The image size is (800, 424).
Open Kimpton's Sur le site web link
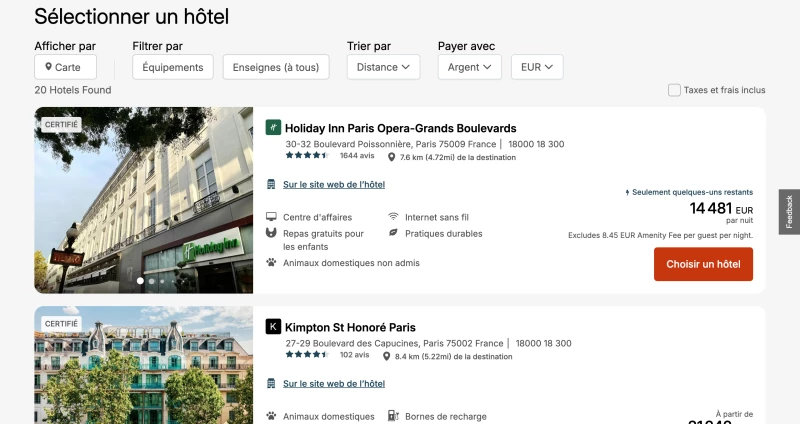pyautogui.click(x=334, y=384)
